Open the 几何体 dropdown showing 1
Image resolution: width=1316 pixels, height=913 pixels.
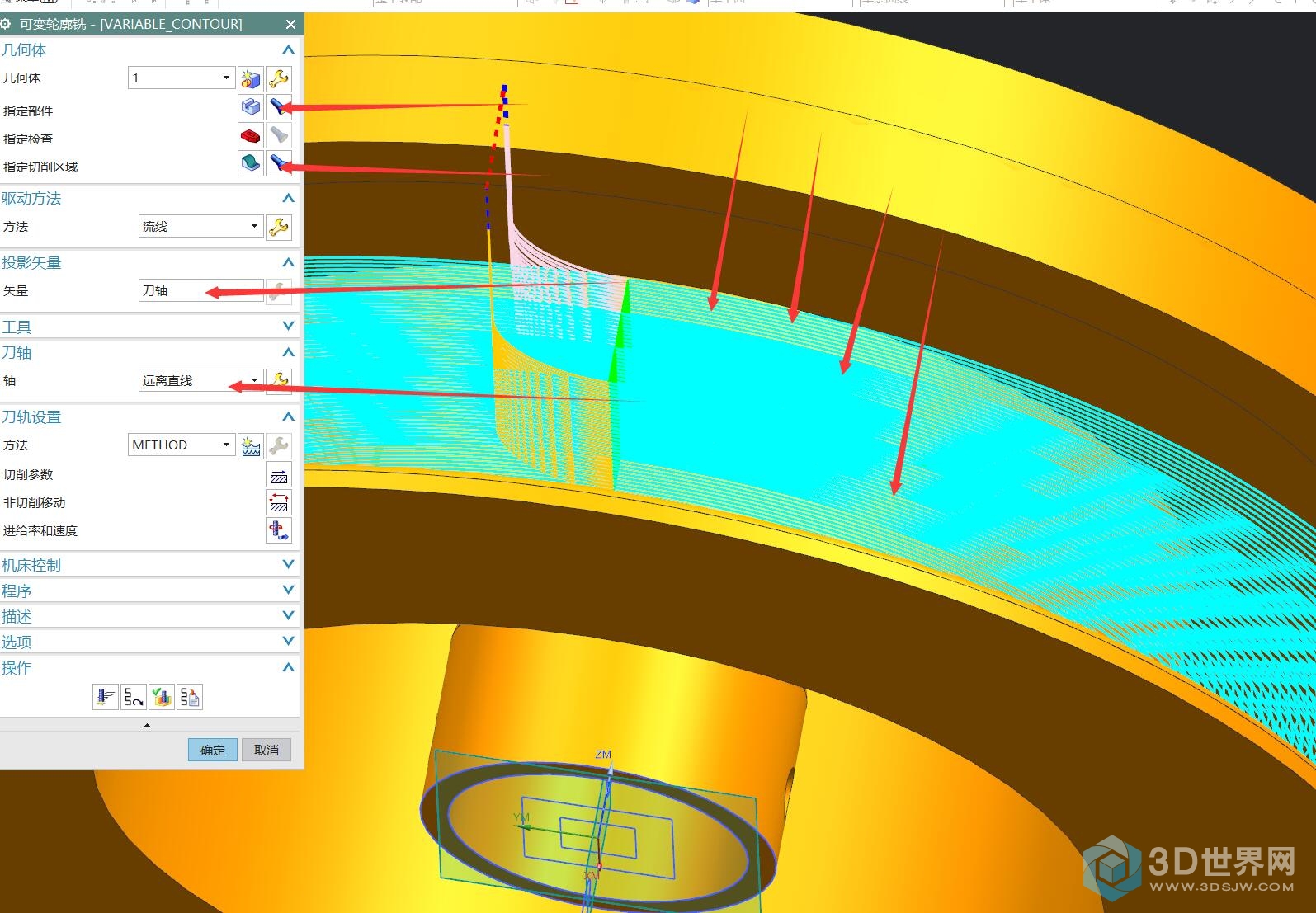[x=182, y=78]
